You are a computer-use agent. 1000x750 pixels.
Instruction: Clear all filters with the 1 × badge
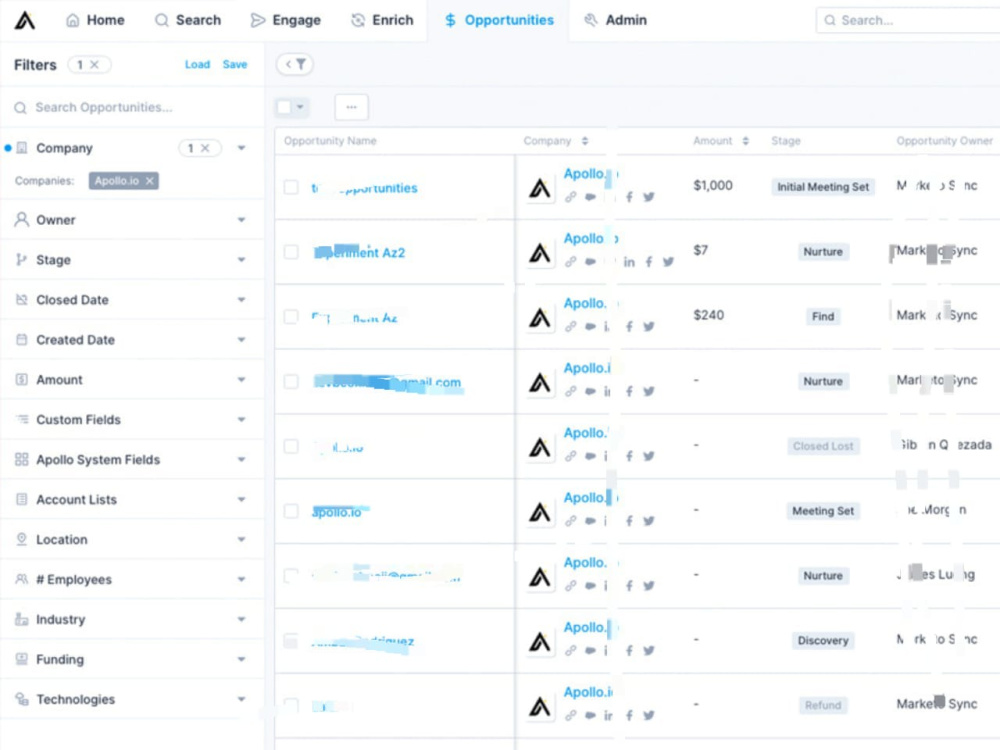click(x=89, y=64)
